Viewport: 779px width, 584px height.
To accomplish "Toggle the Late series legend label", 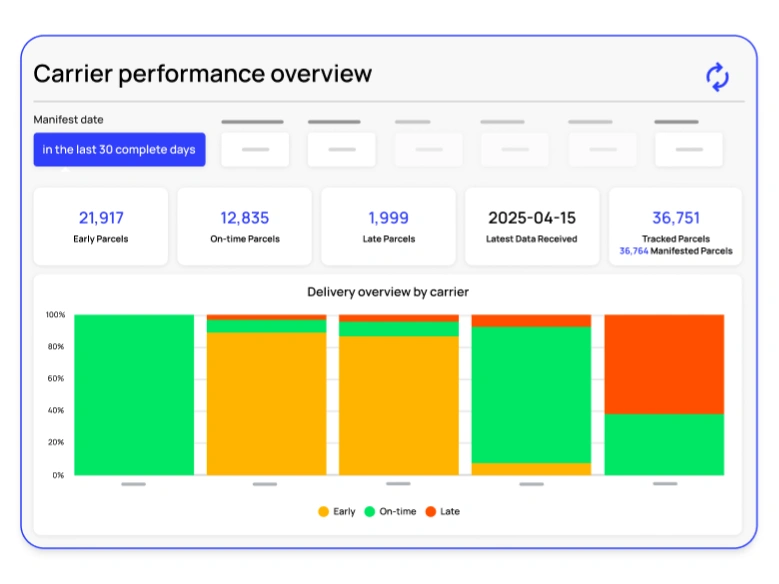I will (x=450, y=511).
